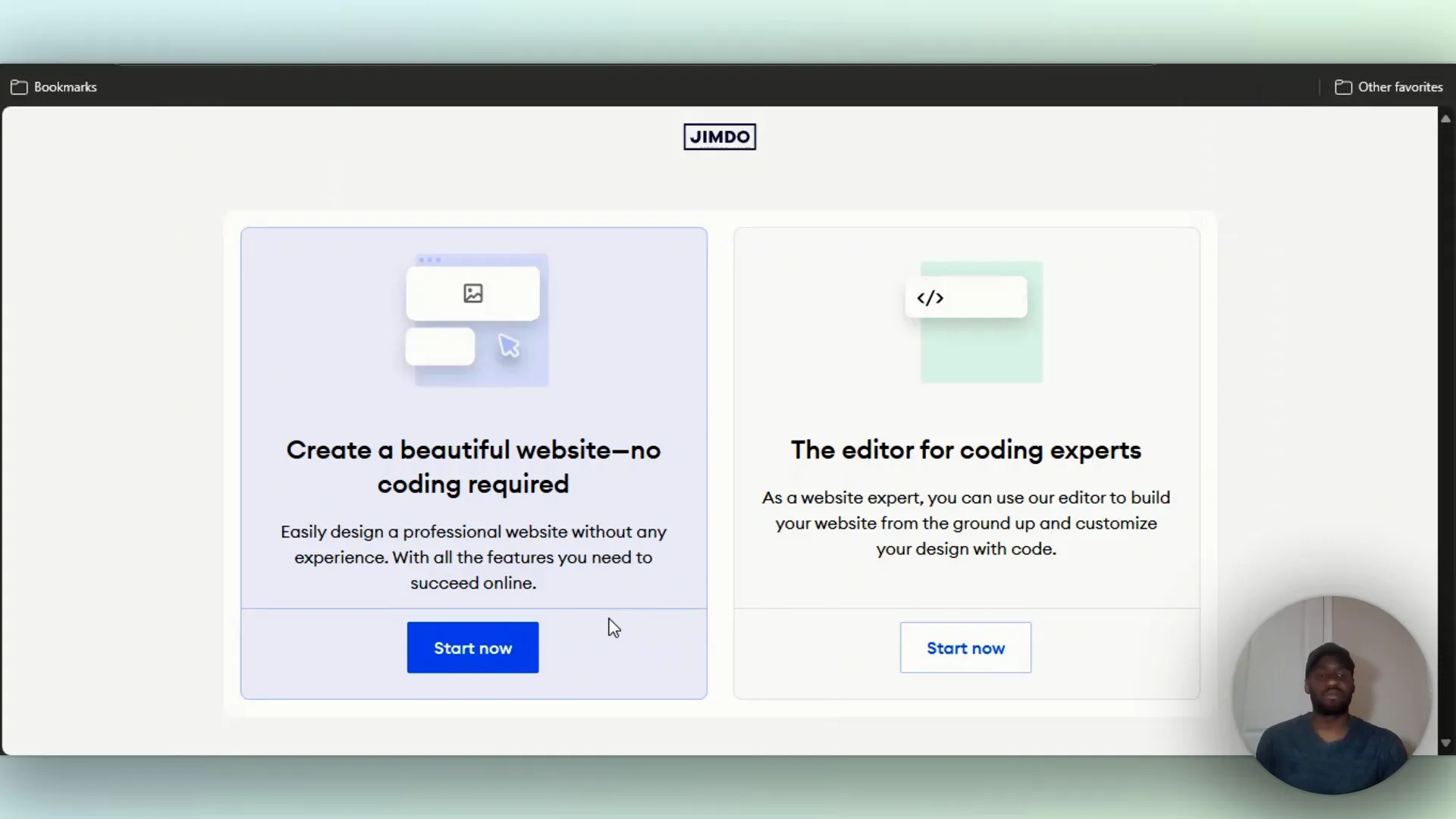1456x819 pixels.
Task: Click the Other favorites folder icon
Action: point(1343,87)
